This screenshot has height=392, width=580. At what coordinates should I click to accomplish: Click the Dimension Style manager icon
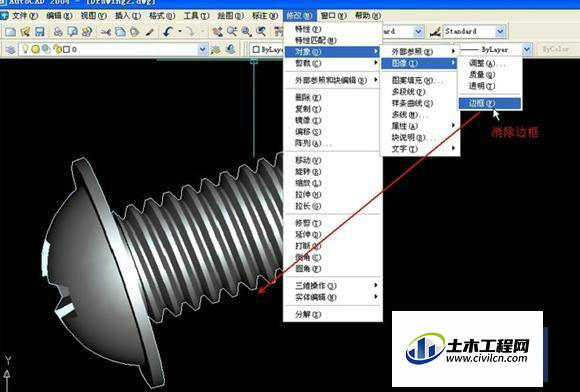coord(435,32)
